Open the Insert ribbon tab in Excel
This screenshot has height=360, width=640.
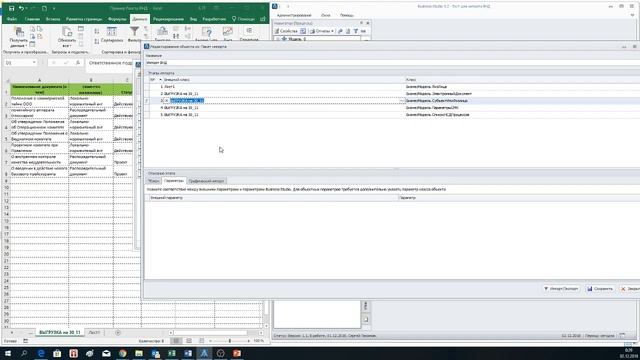(53, 19)
